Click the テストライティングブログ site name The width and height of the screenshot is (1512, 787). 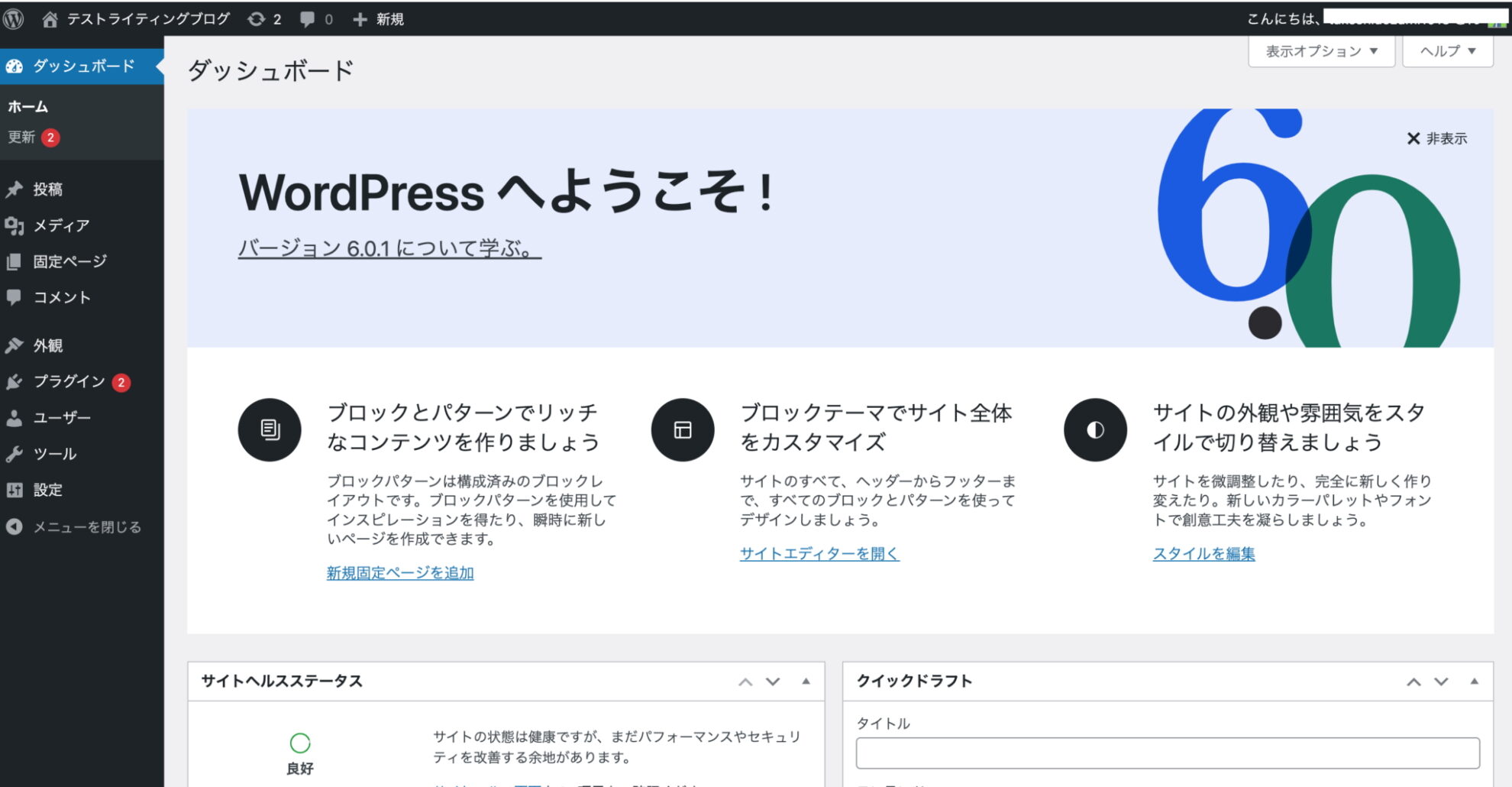(x=148, y=19)
